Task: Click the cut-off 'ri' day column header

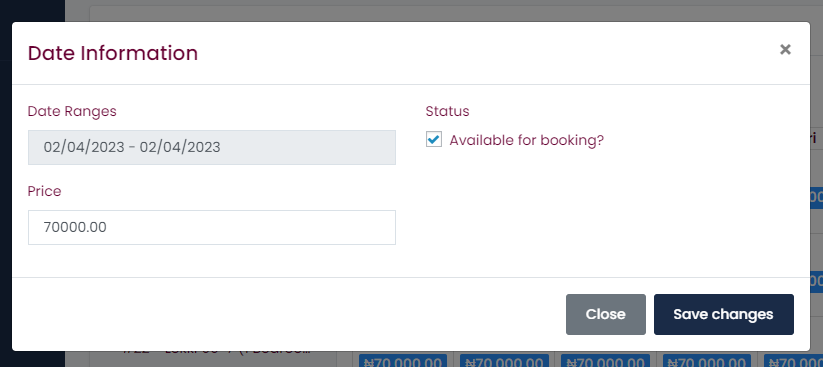Action: [x=813, y=138]
